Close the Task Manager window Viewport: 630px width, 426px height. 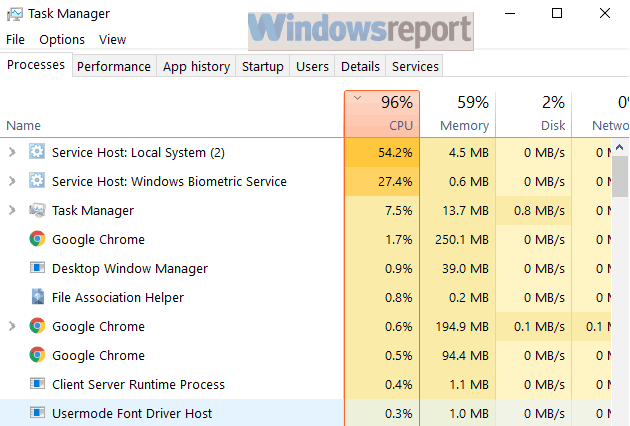coord(605,13)
